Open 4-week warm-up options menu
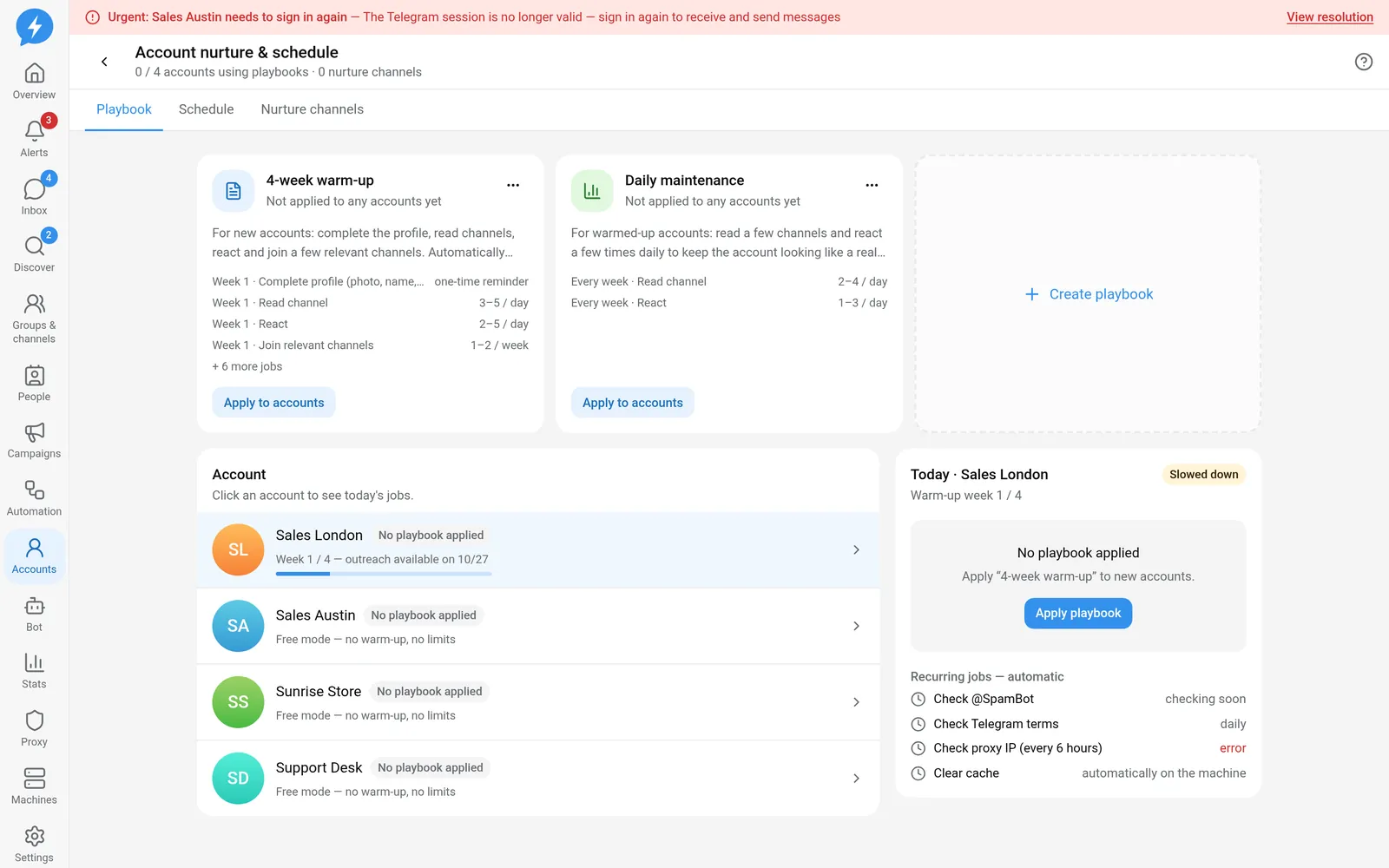Viewport: 1389px width, 868px height. (x=513, y=185)
